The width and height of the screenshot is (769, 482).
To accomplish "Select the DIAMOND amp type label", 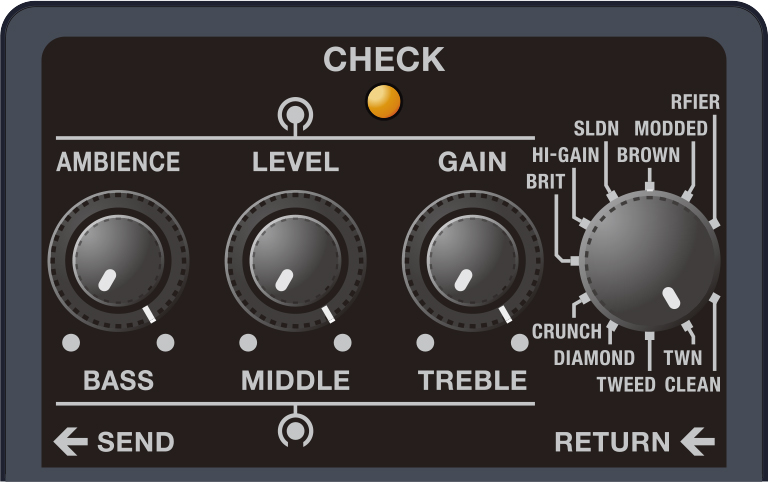I will coord(594,358).
